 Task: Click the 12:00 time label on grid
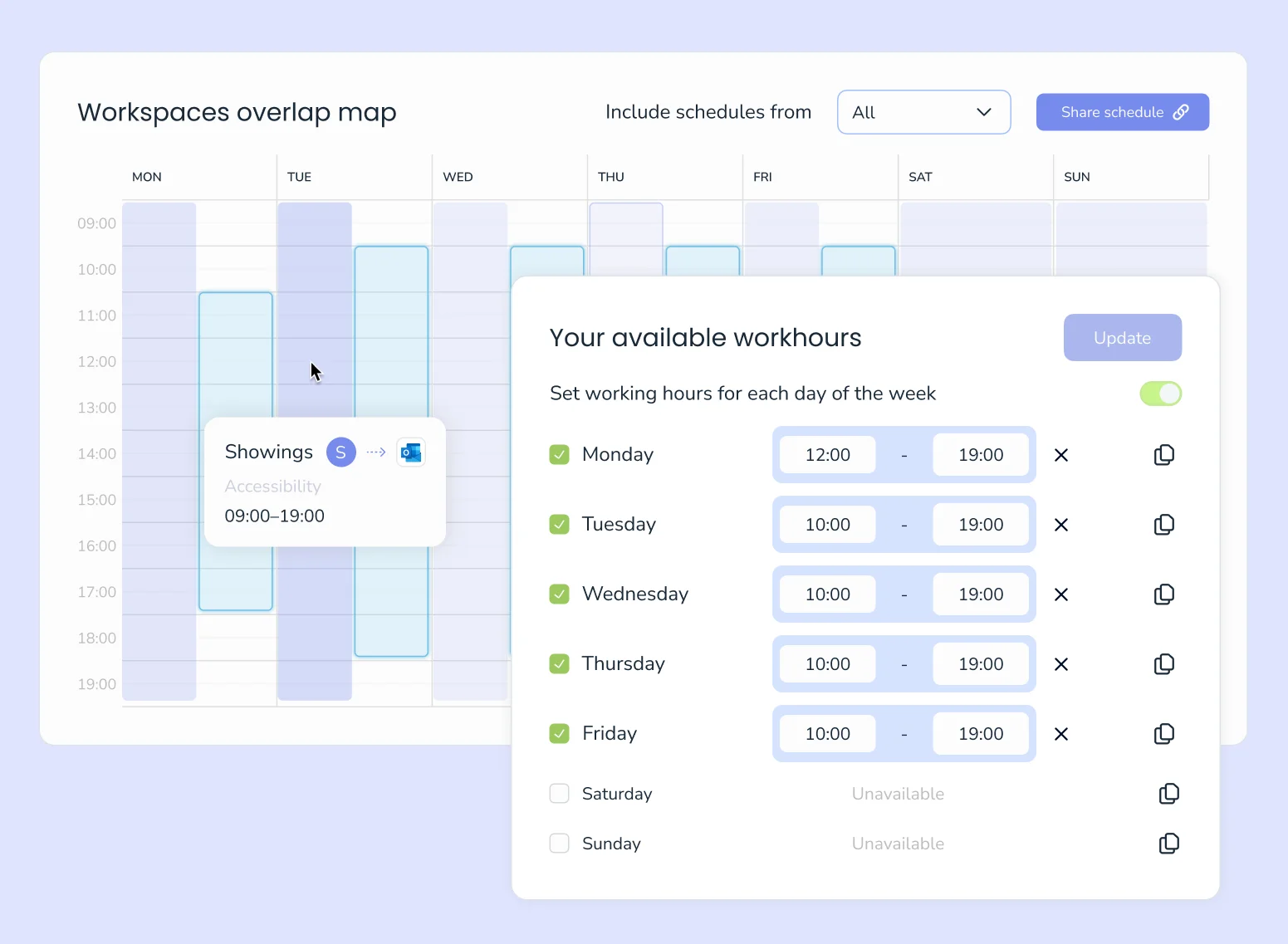pos(97,362)
